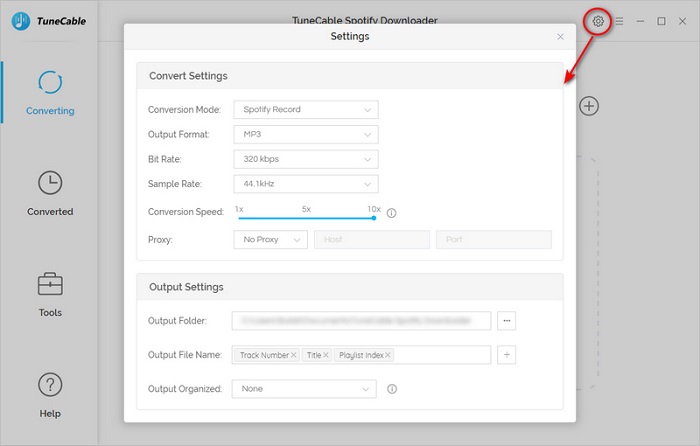Open the Converting section in sidebar
Viewport: 700px width, 446px height.
[50, 93]
